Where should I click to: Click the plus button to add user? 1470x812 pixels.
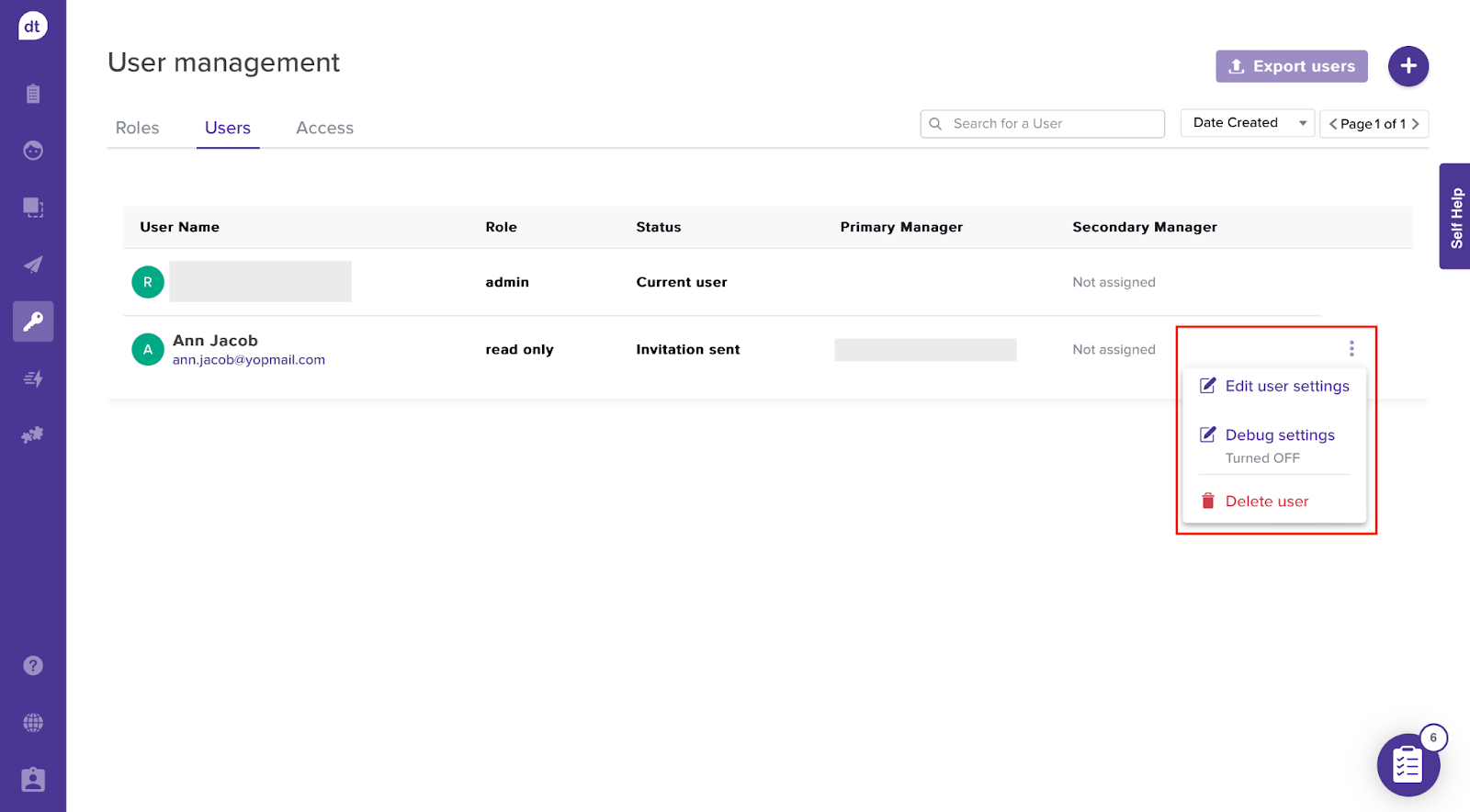[1408, 66]
